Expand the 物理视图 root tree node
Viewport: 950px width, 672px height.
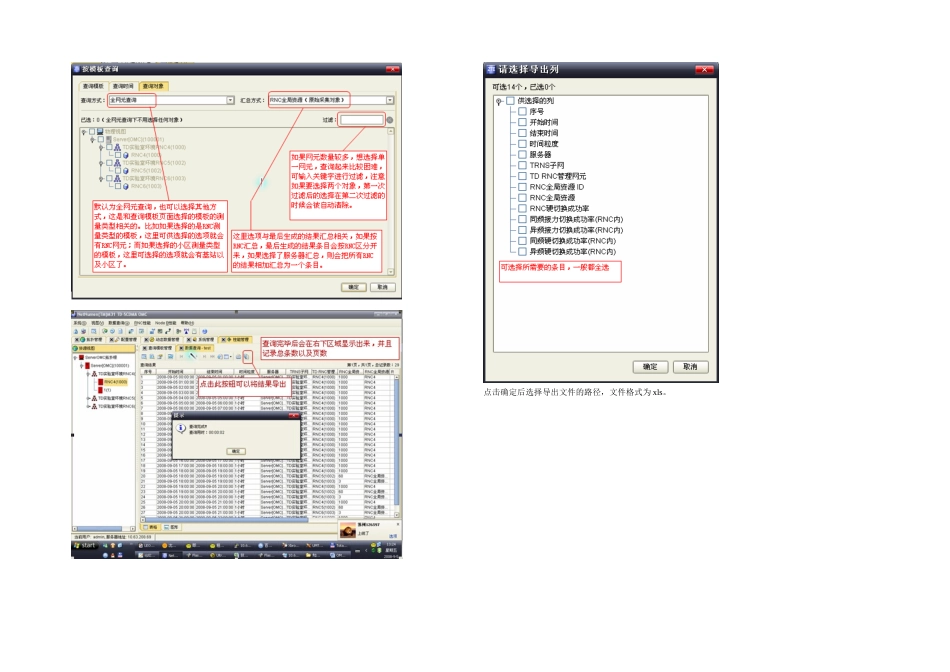(x=84, y=131)
